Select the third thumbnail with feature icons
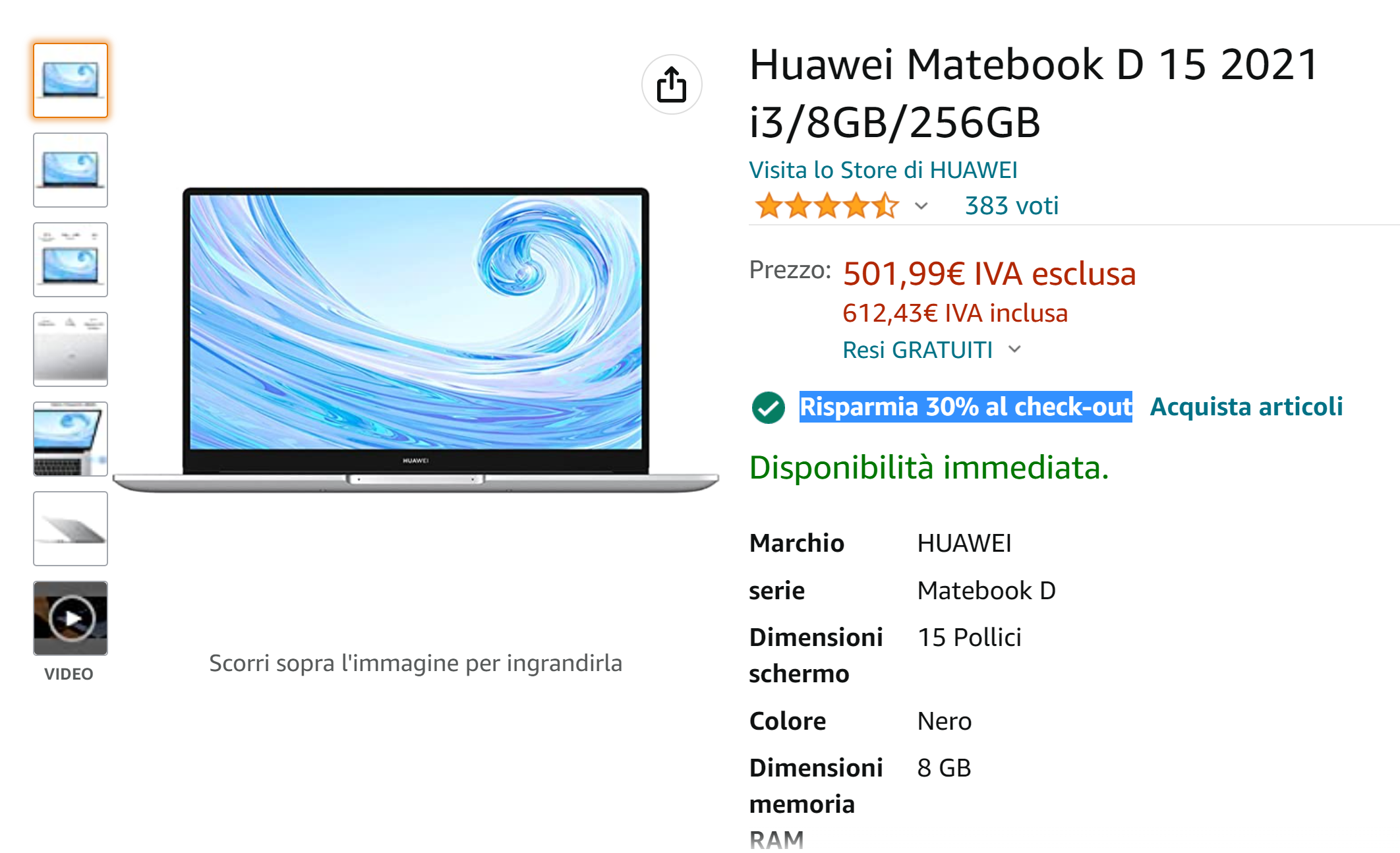This screenshot has width=1400, height=853. 71,260
